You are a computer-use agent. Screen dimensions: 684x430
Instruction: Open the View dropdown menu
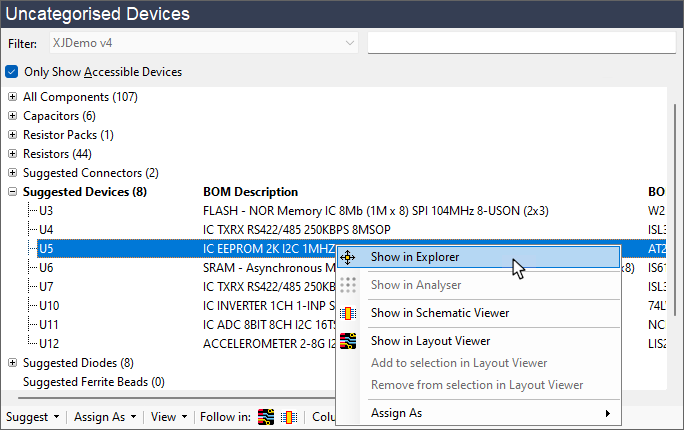pyautogui.click(x=168, y=417)
